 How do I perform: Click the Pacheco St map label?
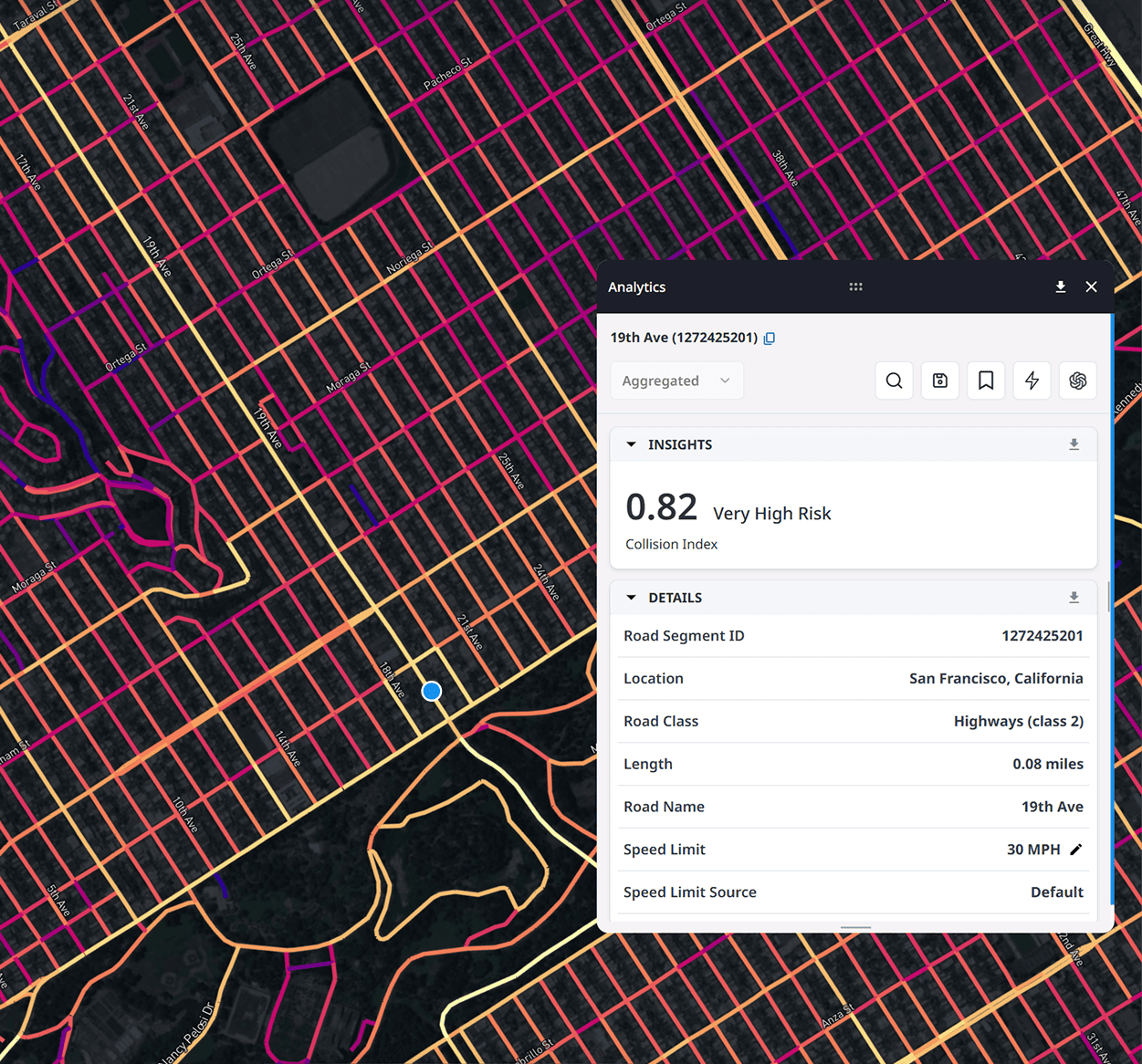point(447,73)
